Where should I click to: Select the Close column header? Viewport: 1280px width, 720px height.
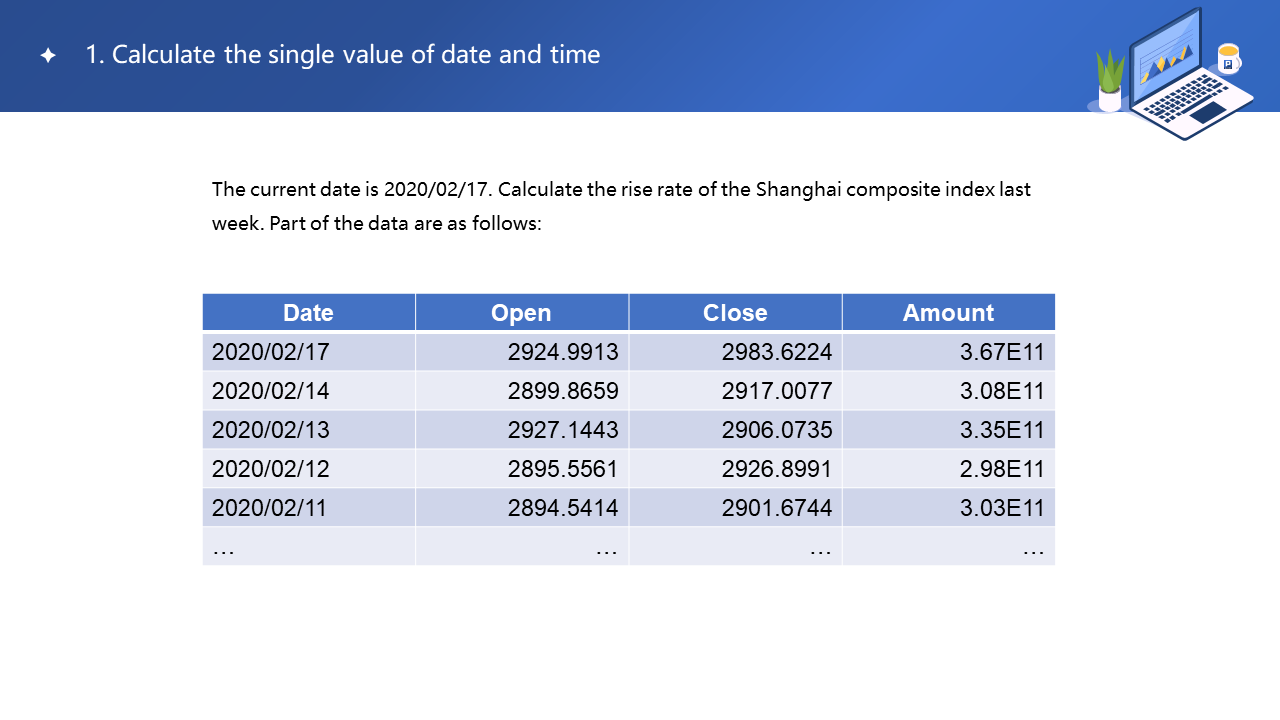(x=735, y=312)
